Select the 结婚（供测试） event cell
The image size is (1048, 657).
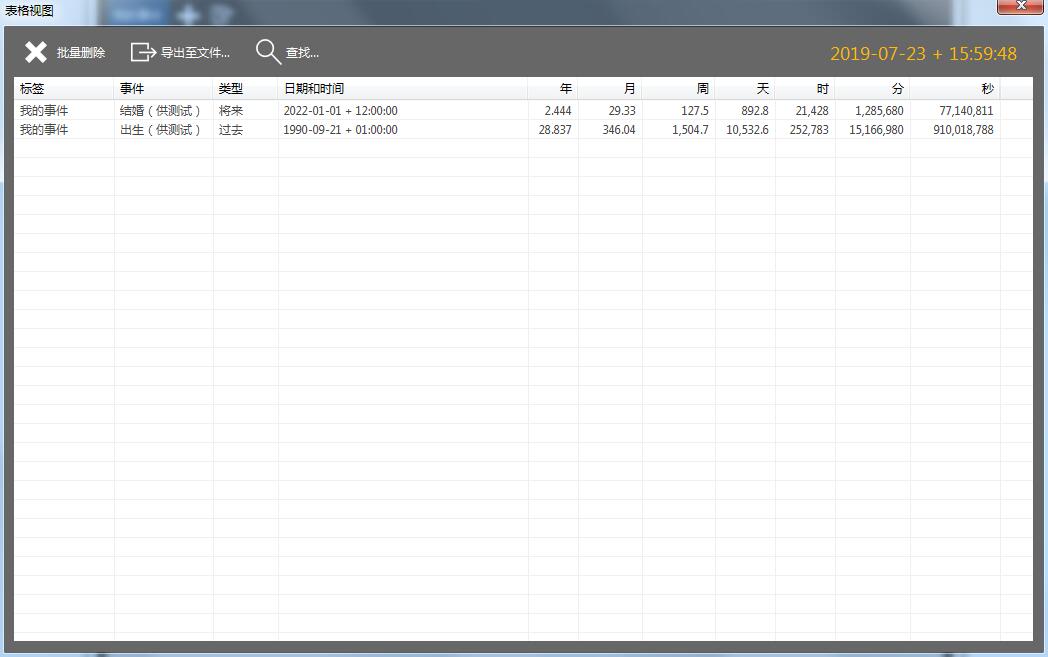tap(160, 111)
